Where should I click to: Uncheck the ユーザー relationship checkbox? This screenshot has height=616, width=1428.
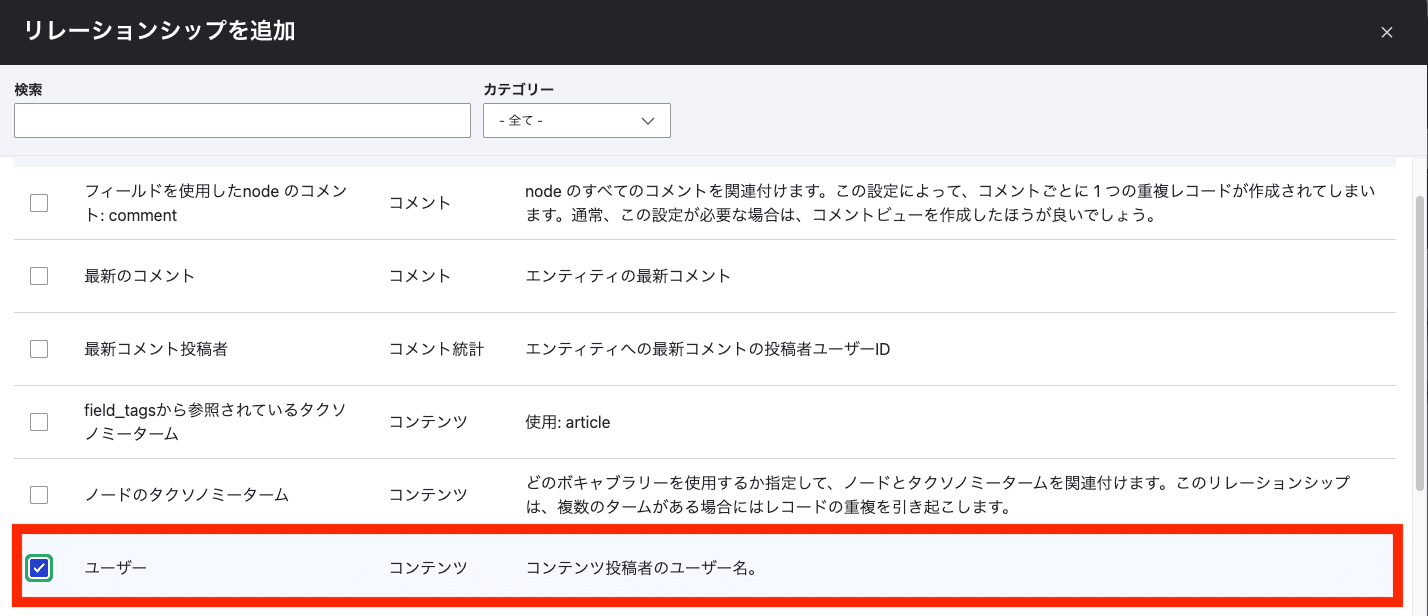click(x=39, y=569)
